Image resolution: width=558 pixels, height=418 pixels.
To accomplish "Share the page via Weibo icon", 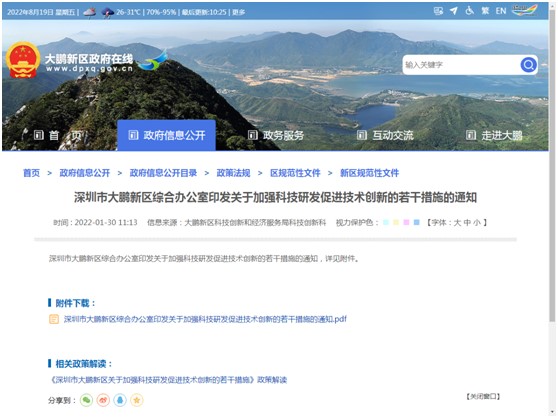I will coord(103,400).
